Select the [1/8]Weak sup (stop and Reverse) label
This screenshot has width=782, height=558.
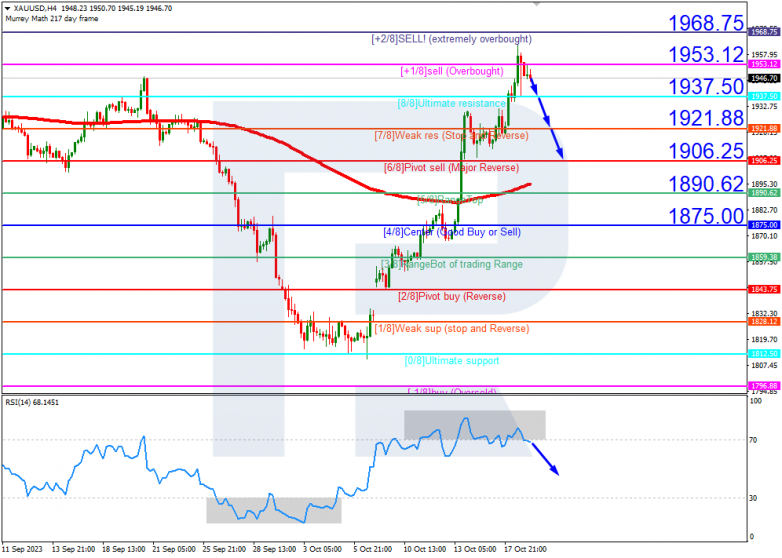[452, 329]
